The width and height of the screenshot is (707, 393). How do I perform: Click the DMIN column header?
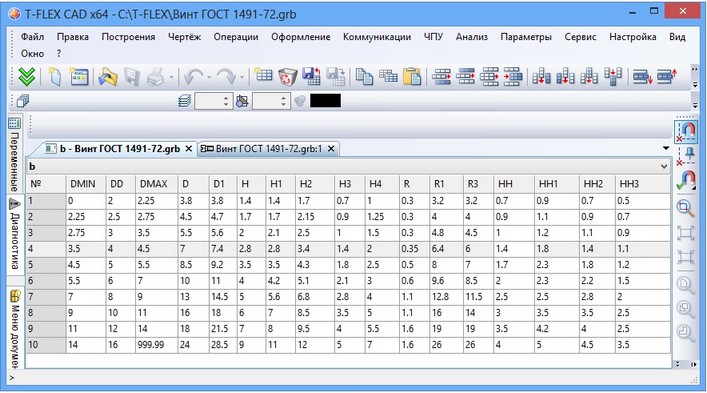pyautogui.click(x=86, y=184)
